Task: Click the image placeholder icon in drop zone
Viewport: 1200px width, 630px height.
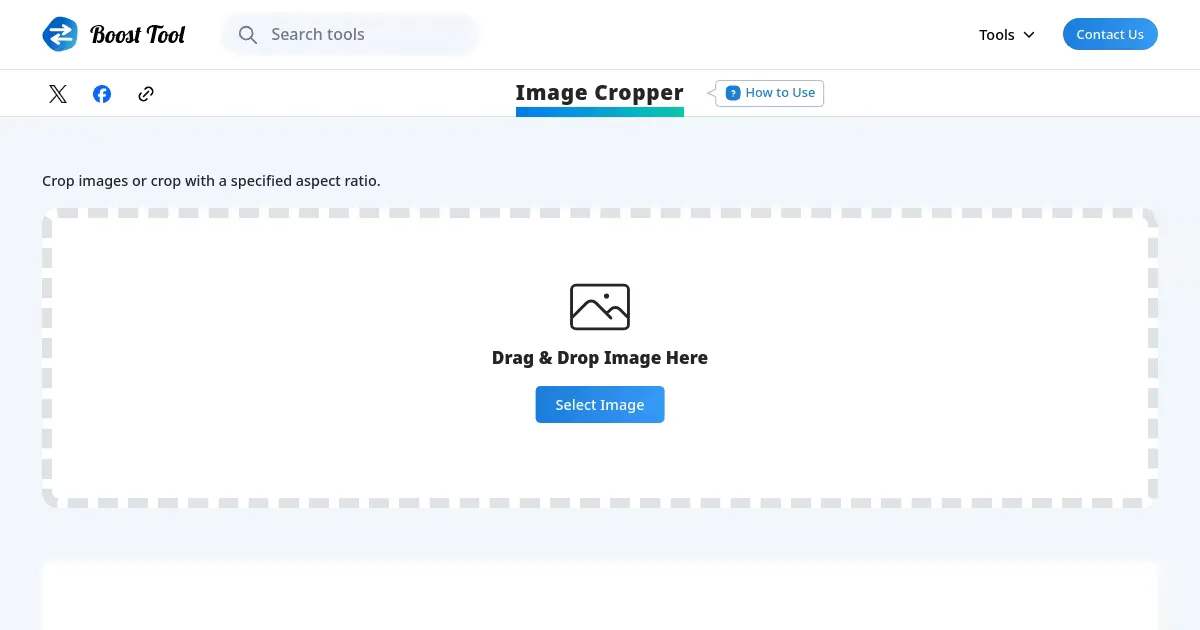Action: click(600, 307)
